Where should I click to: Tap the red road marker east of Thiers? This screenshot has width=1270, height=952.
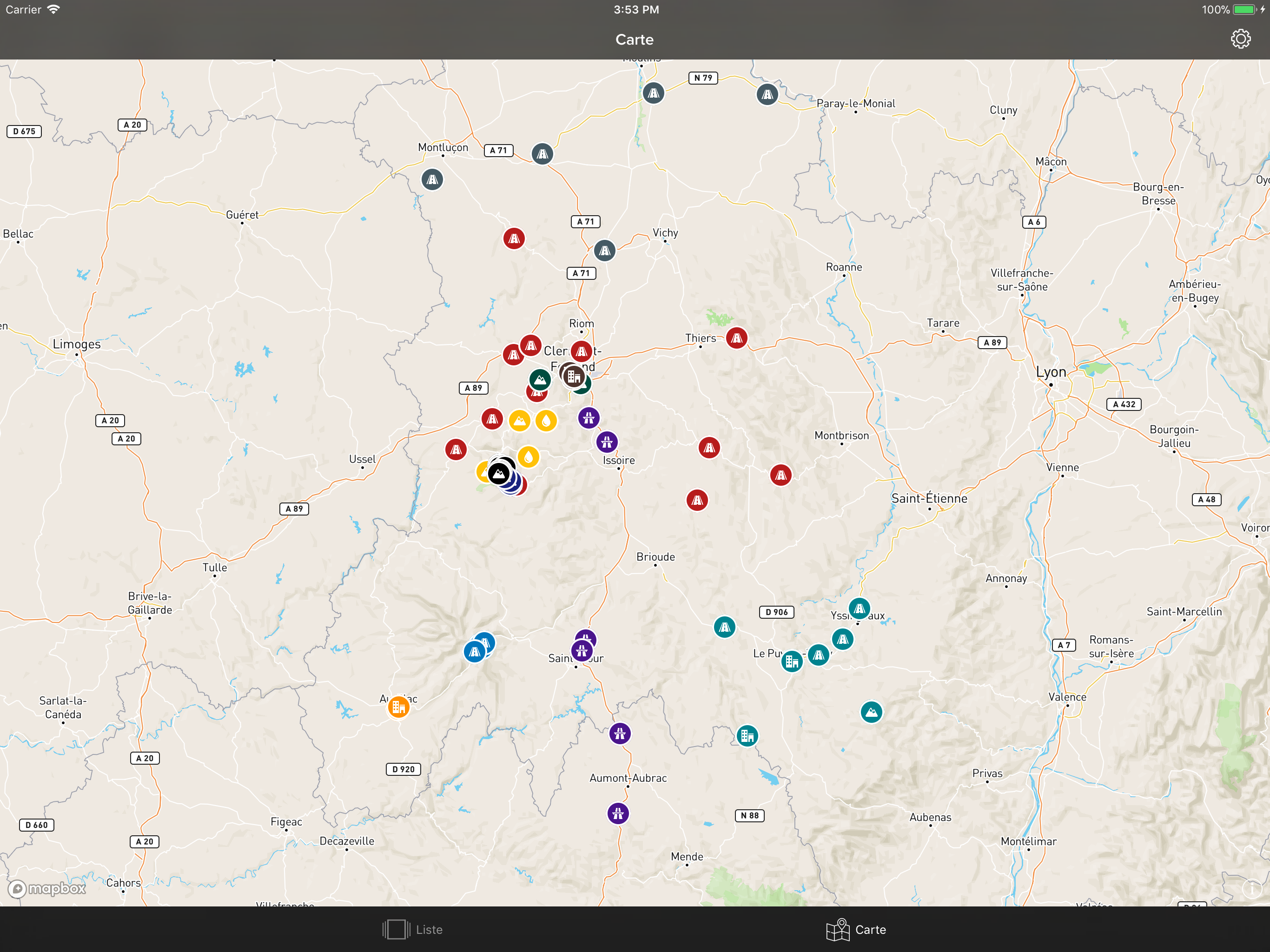coord(737,338)
